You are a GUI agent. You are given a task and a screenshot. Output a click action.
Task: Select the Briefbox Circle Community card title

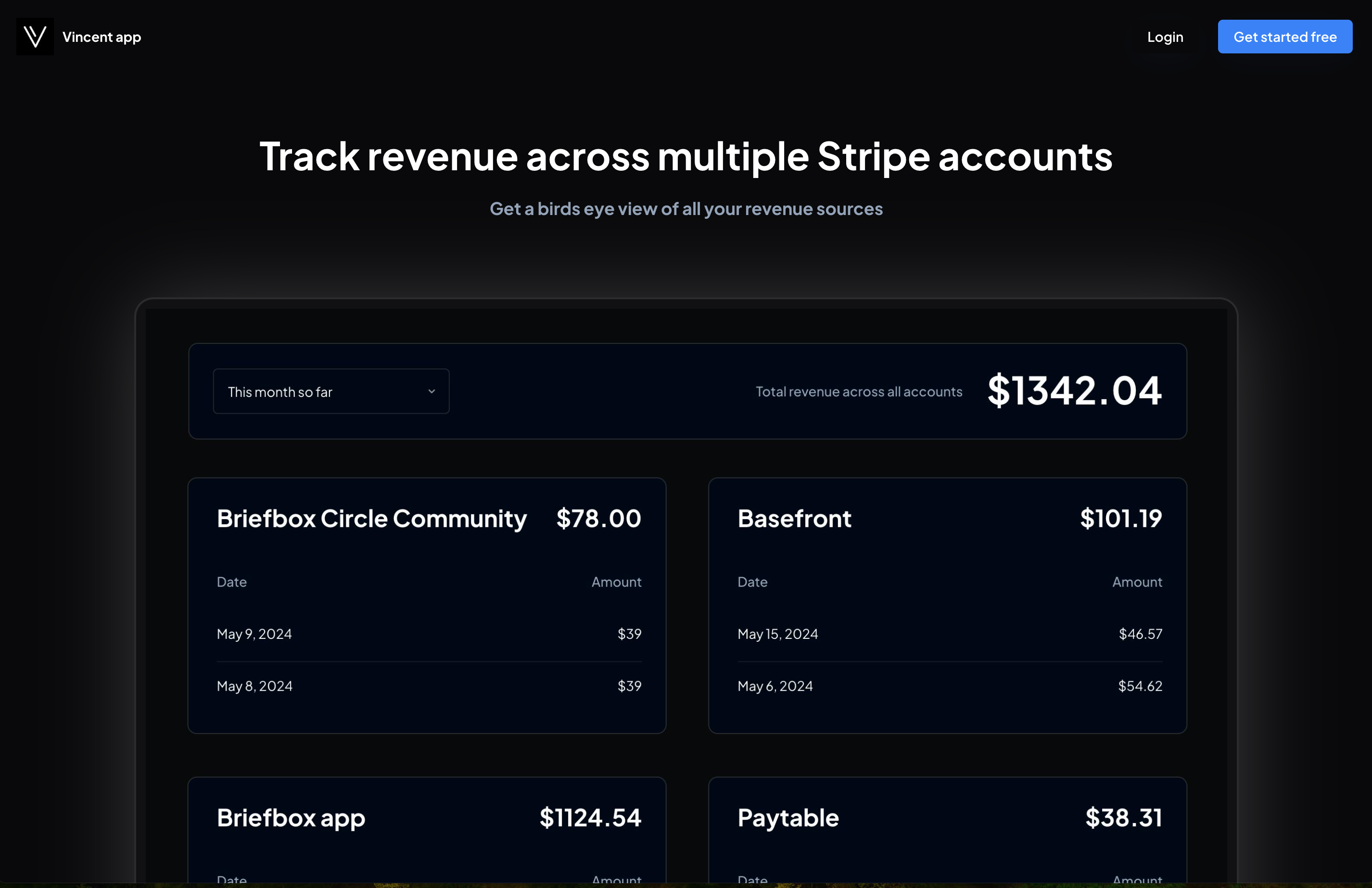372,519
